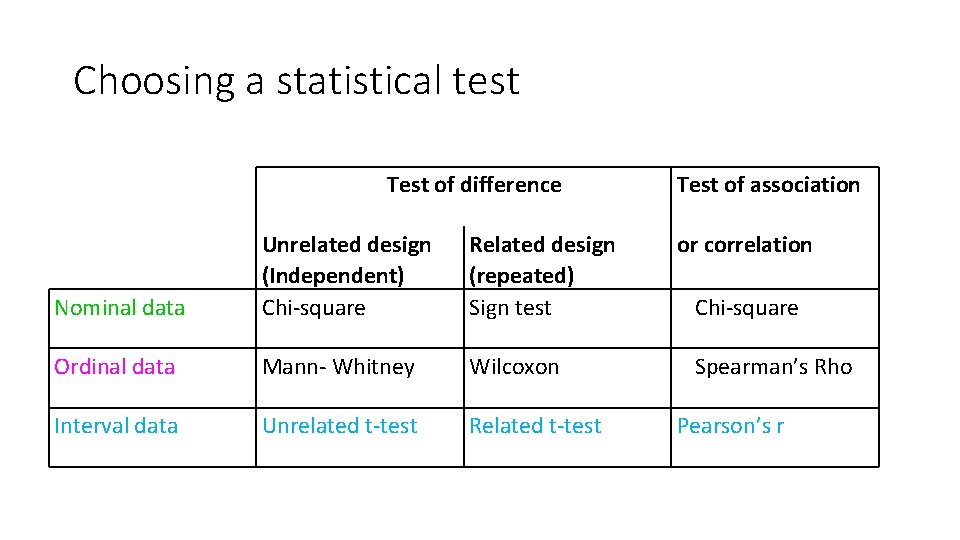Select the green "Nominal data" row label
Viewport: 960px width, 540px height.
(x=120, y=308)
